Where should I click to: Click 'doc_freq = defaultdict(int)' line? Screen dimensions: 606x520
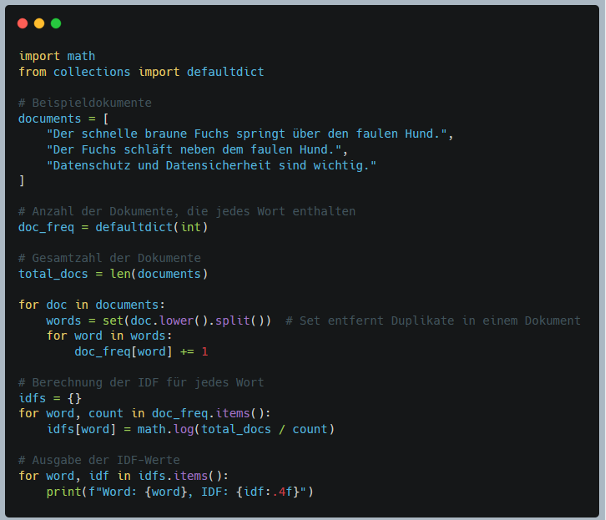pyautogui.click(x=113, y=227)
